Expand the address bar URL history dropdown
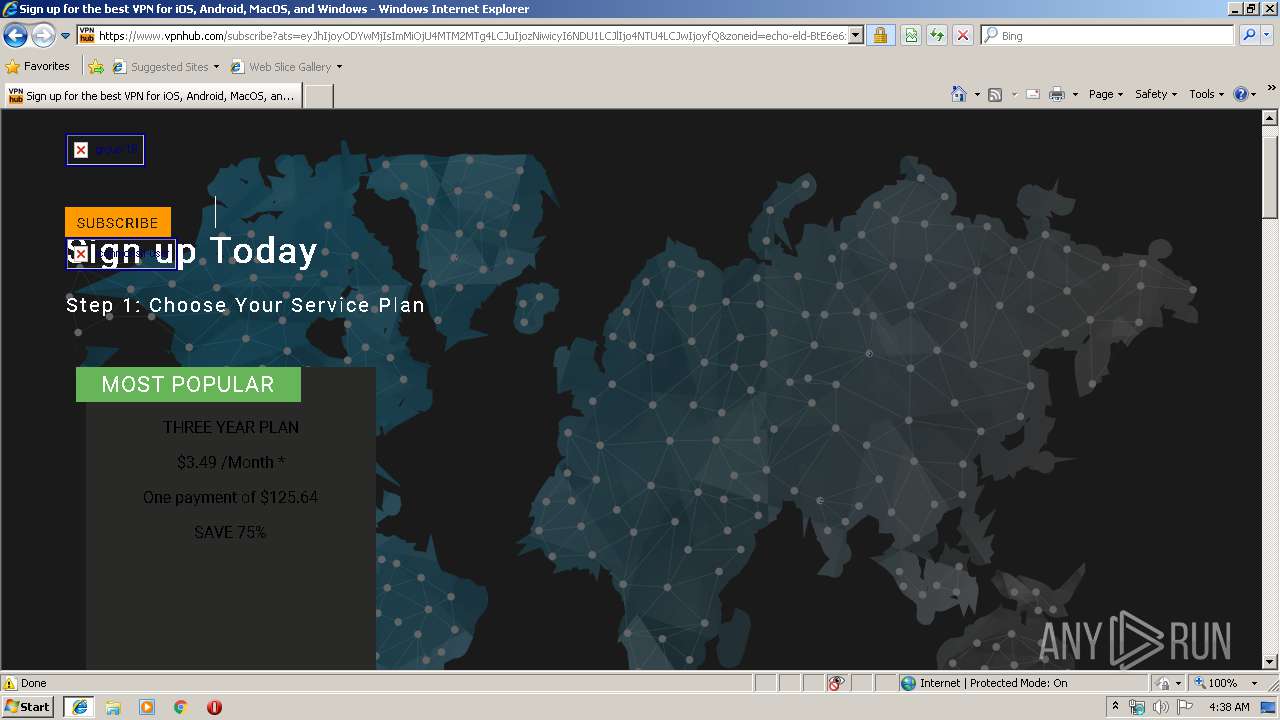The width and height of the screenshot is (1280, 720). (856, 36)
